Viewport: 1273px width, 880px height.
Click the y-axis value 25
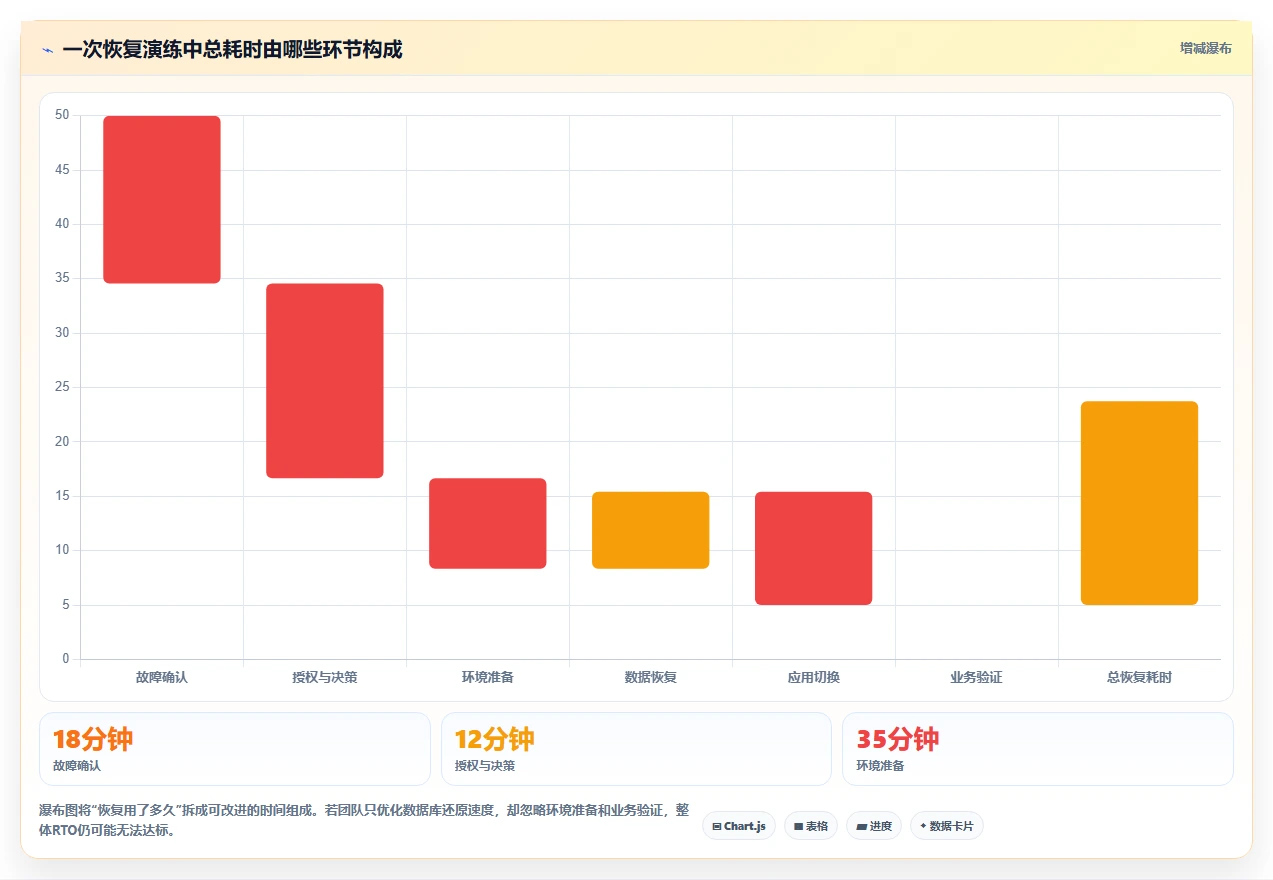click(62, 387)
